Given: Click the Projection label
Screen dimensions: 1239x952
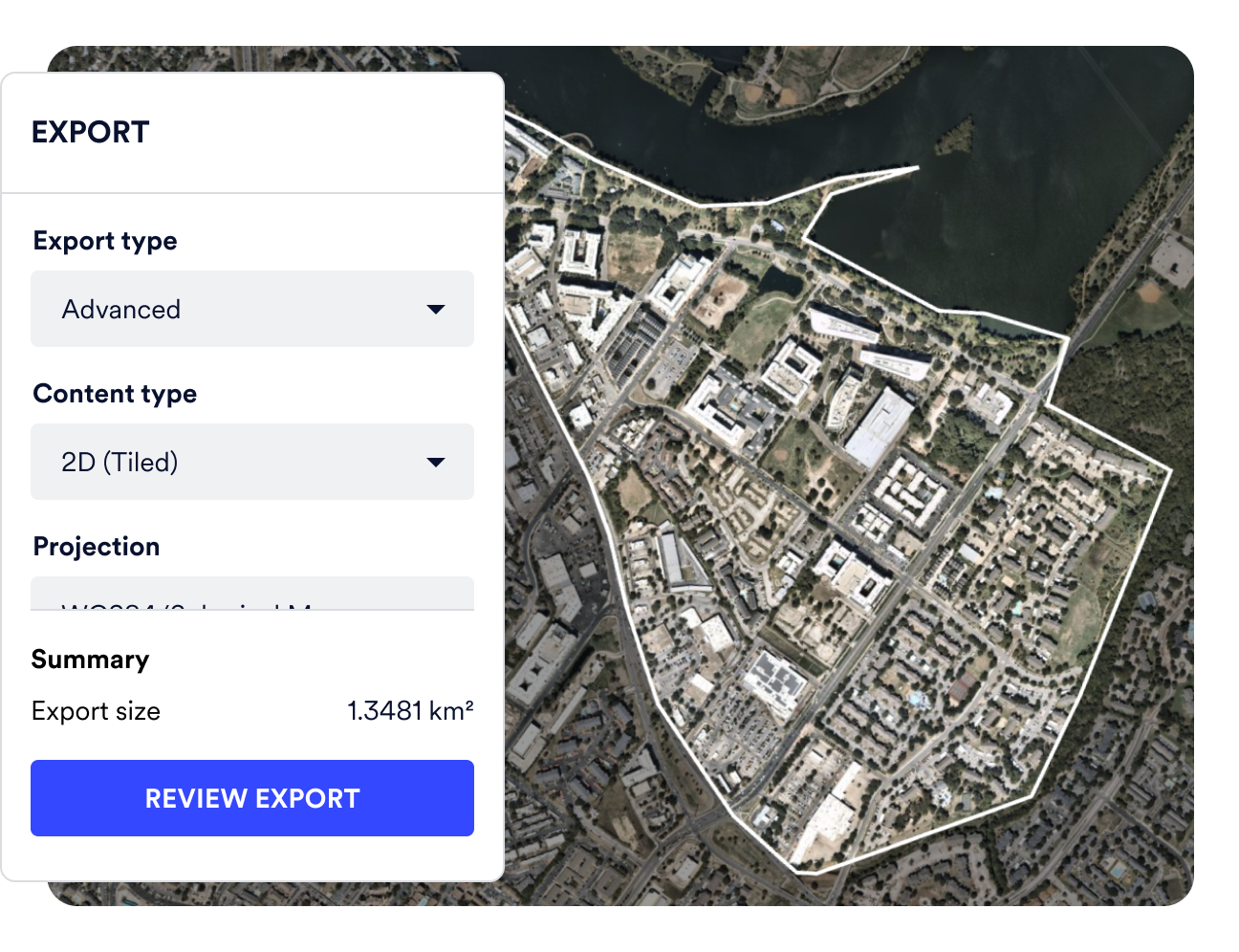Looking at the screenshot, I should coord(96,546).
